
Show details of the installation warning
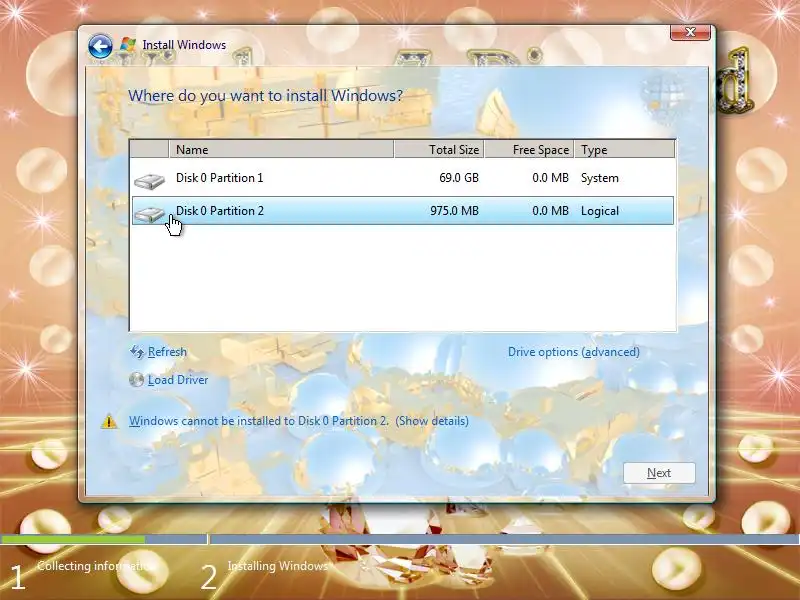[432, 421]
